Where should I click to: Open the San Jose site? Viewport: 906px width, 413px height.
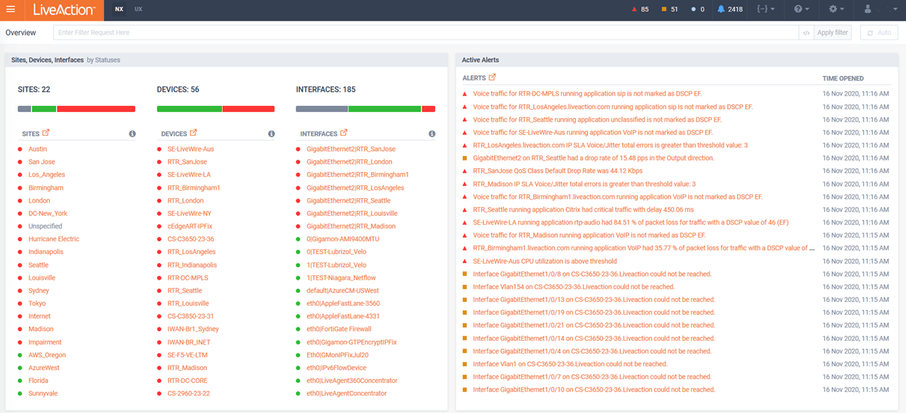click(42, 162)
